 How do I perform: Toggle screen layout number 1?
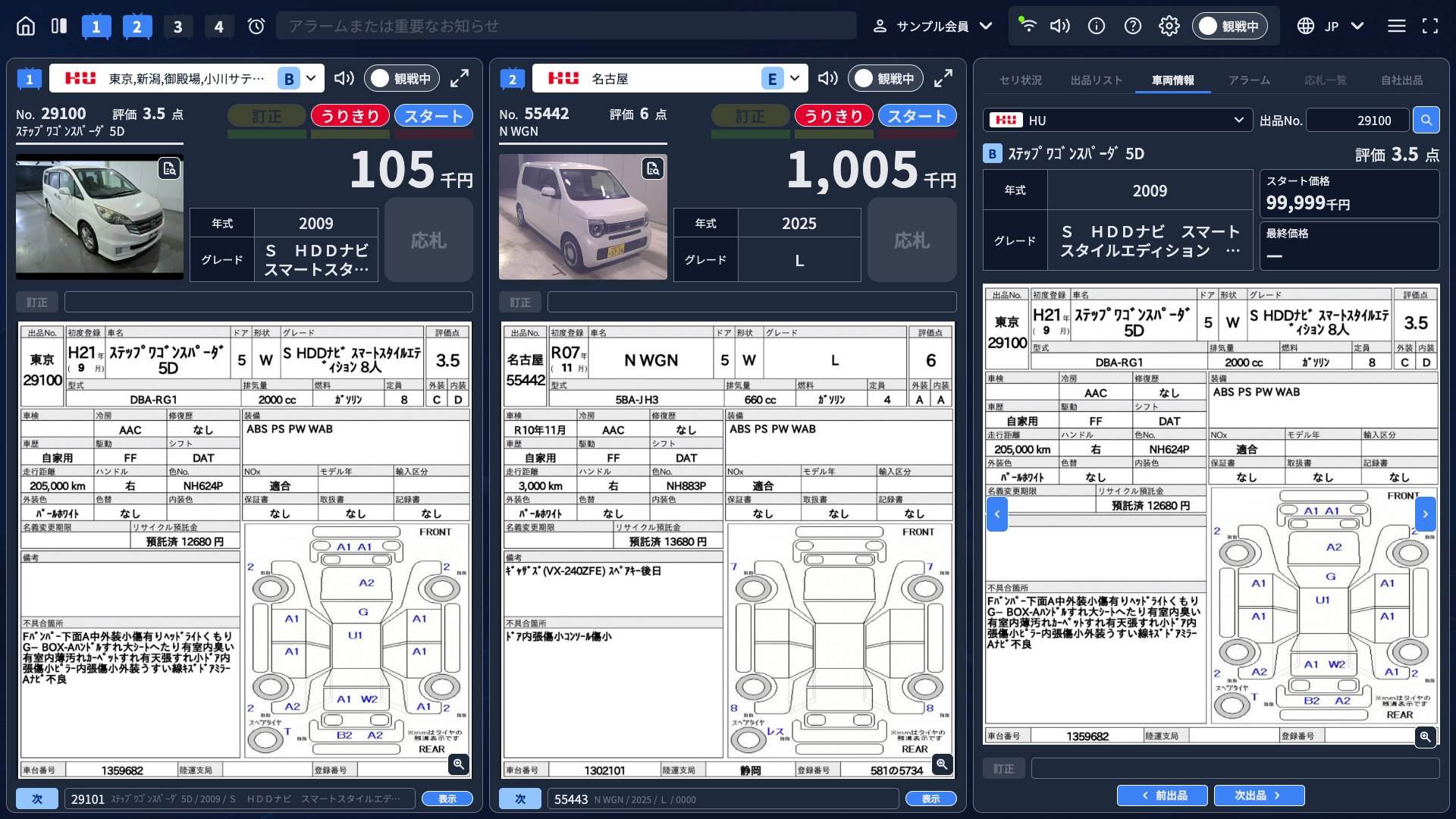(96, 27)
